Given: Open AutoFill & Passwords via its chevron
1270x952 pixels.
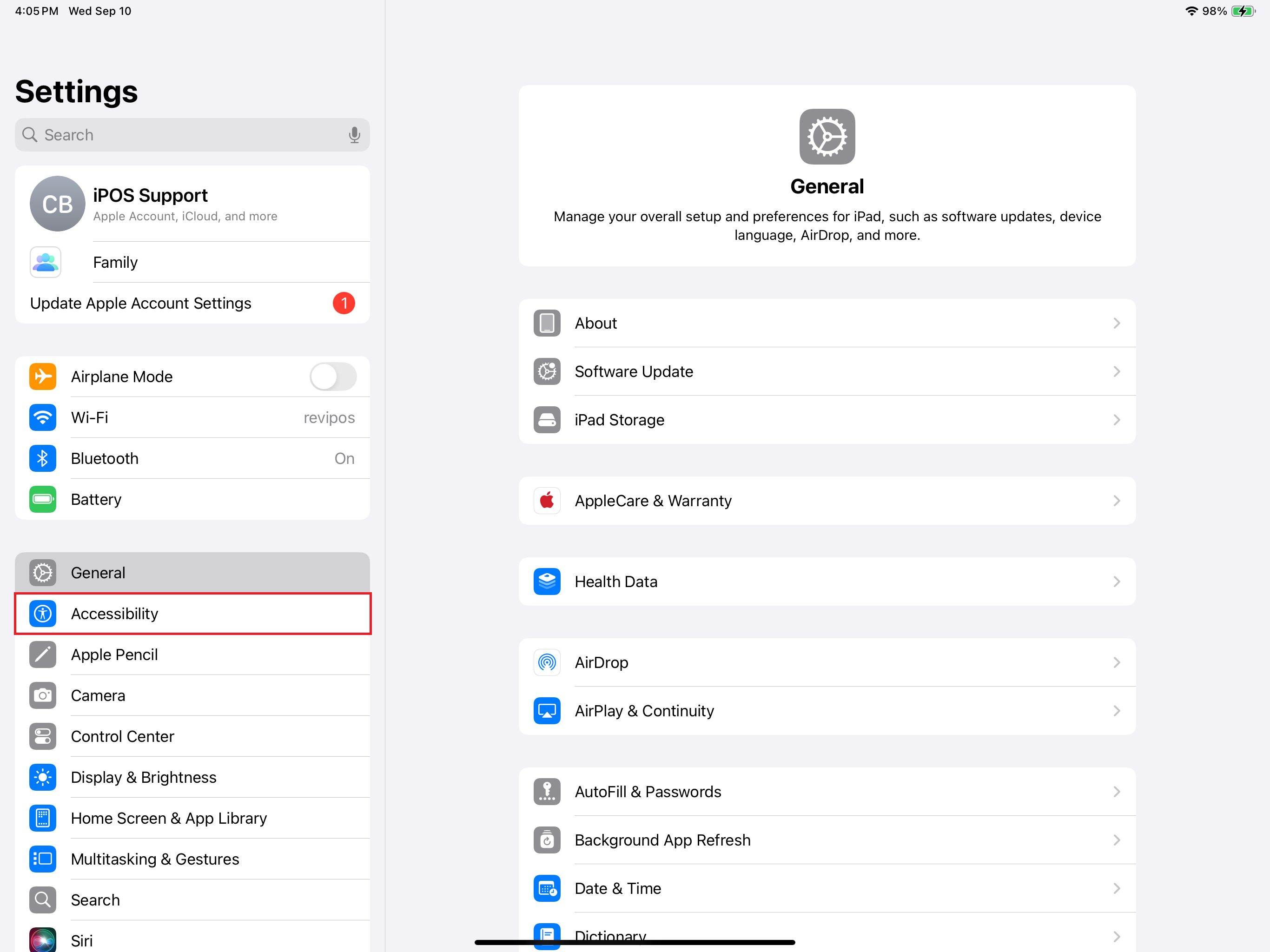Looking at the screenshot, I should 1117,792.
